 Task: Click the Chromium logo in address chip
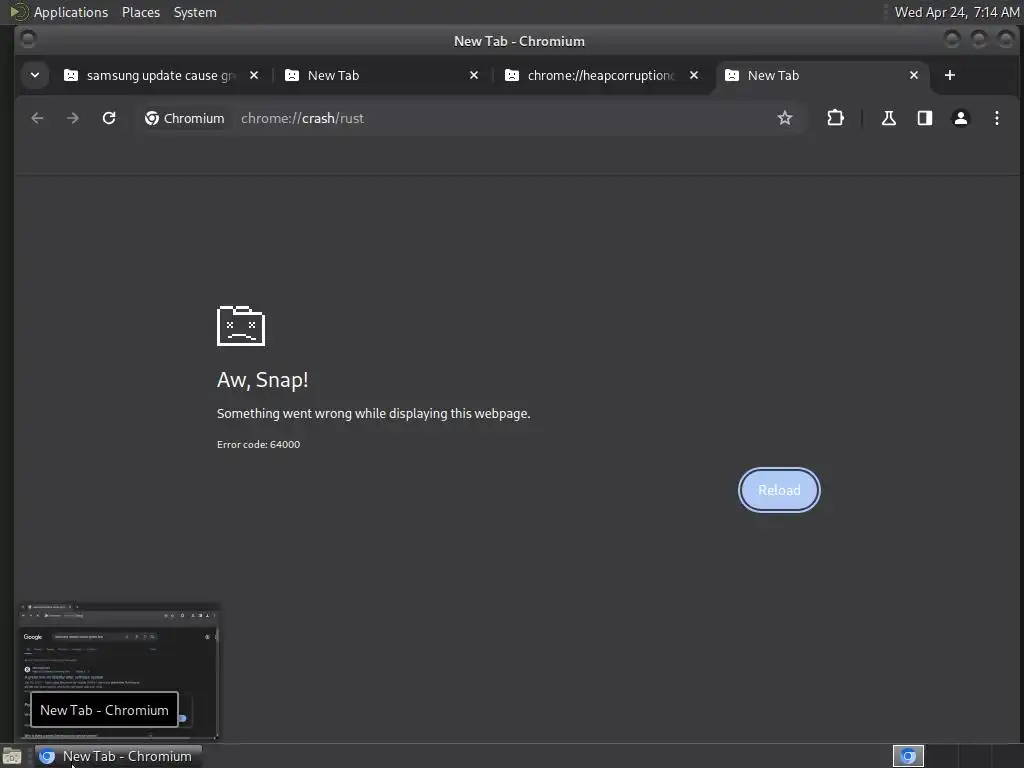(152, 118)
